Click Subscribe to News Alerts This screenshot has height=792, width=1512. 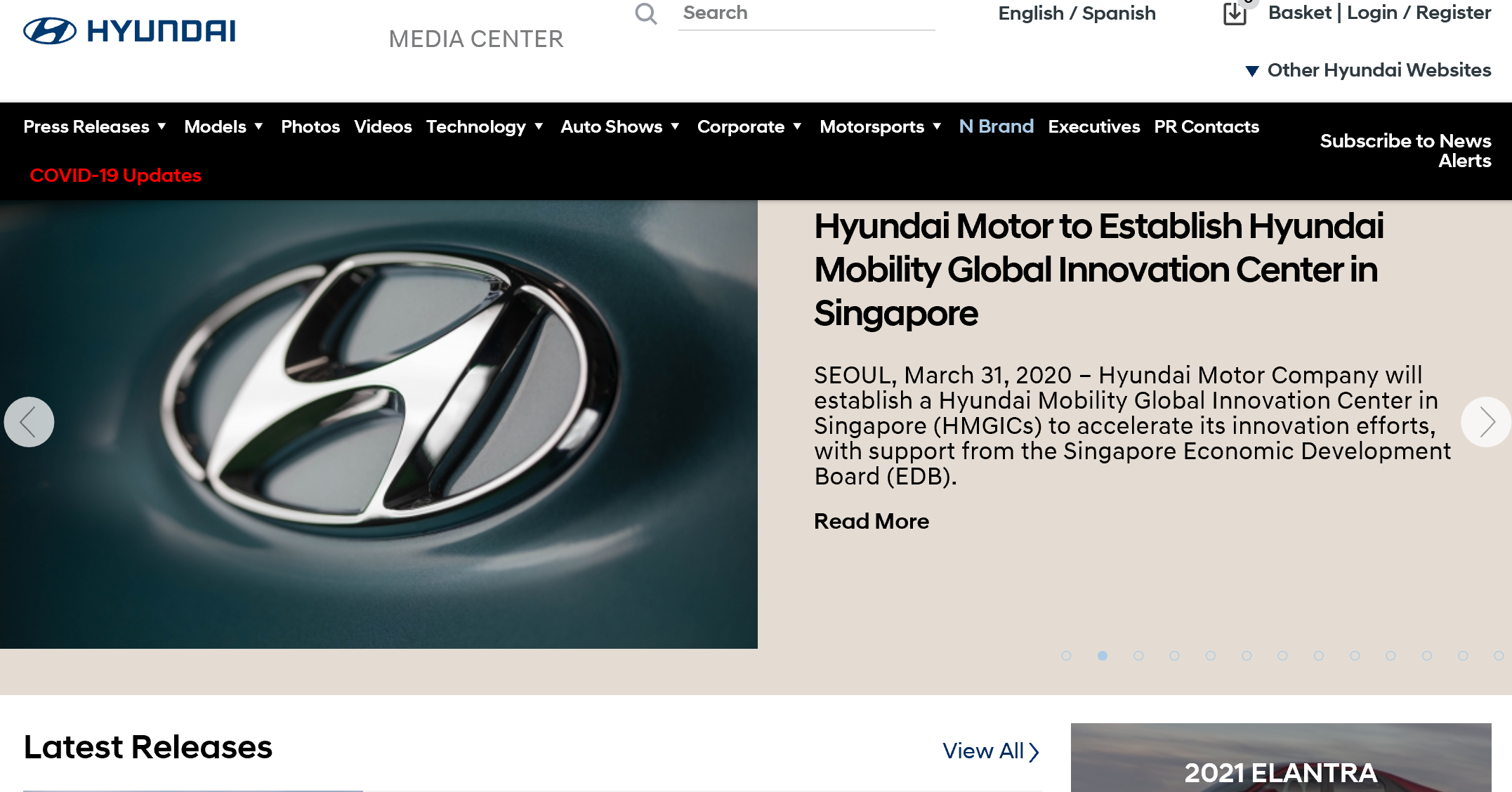click(x=1405, y=150)
